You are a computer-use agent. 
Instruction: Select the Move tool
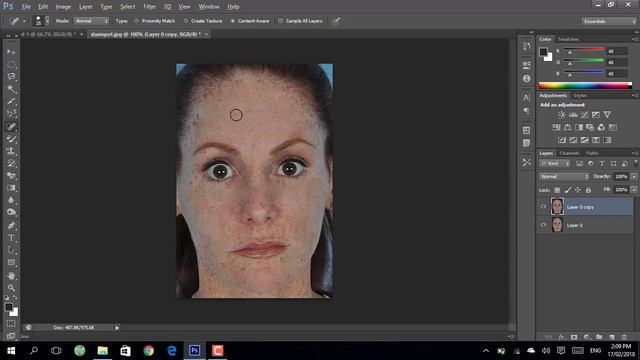pos(11,52)
